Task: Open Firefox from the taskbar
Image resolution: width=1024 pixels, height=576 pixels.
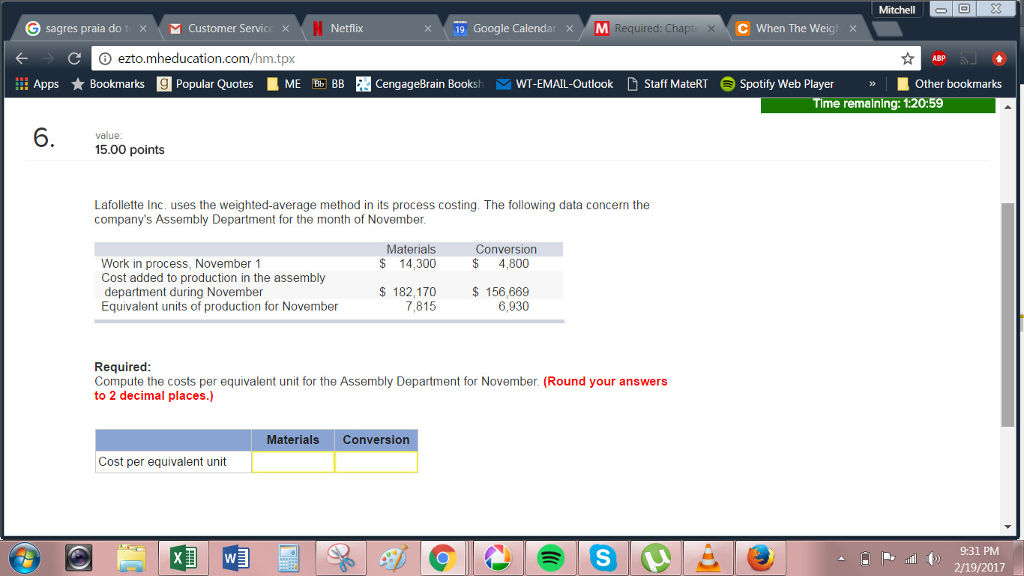Action: [x=760, y=558]
